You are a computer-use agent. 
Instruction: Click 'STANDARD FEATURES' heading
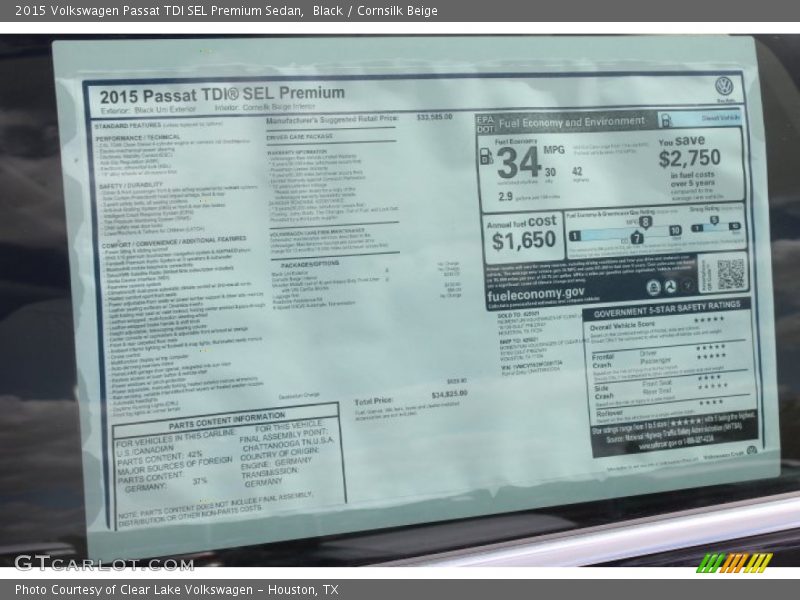pyautogui.click(x=128, y=126)
